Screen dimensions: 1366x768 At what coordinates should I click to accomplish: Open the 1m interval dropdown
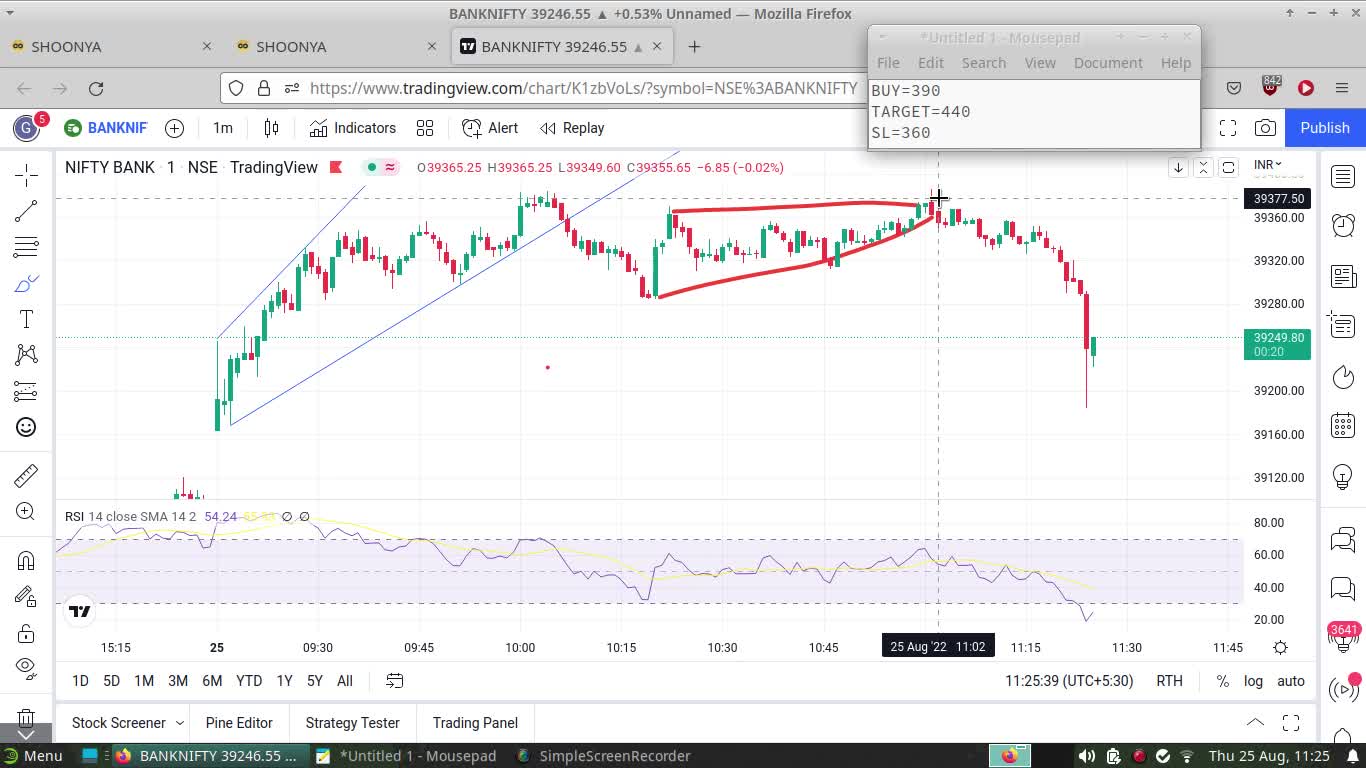[223, 128]
